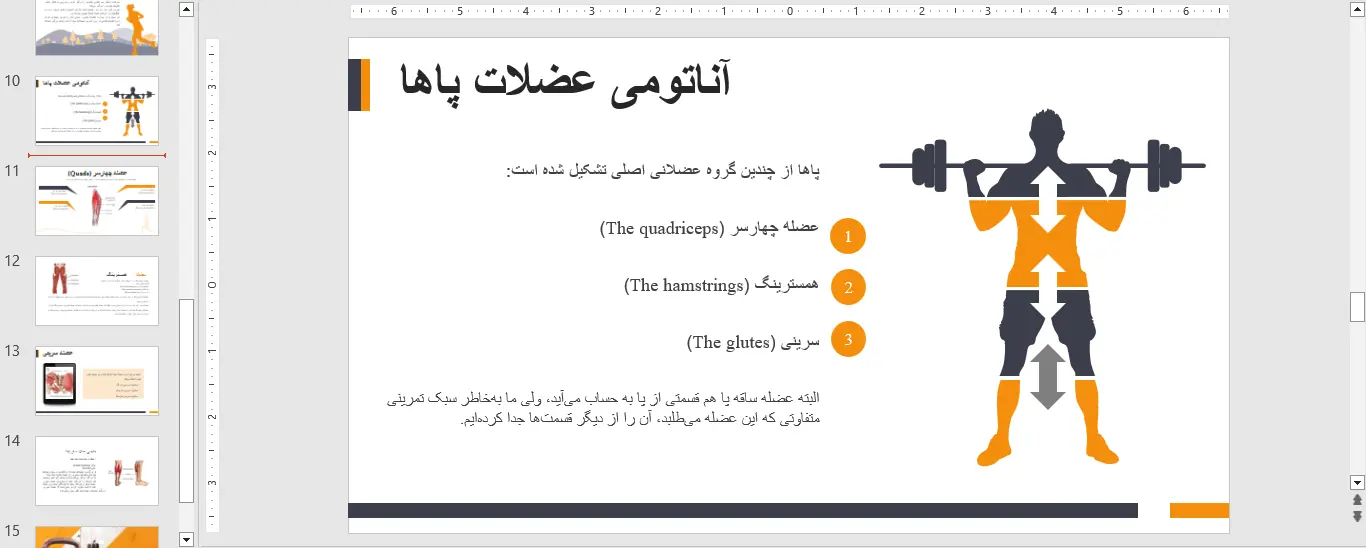Go to slide 13 thumbnail with tablet image

pos(97,381)
